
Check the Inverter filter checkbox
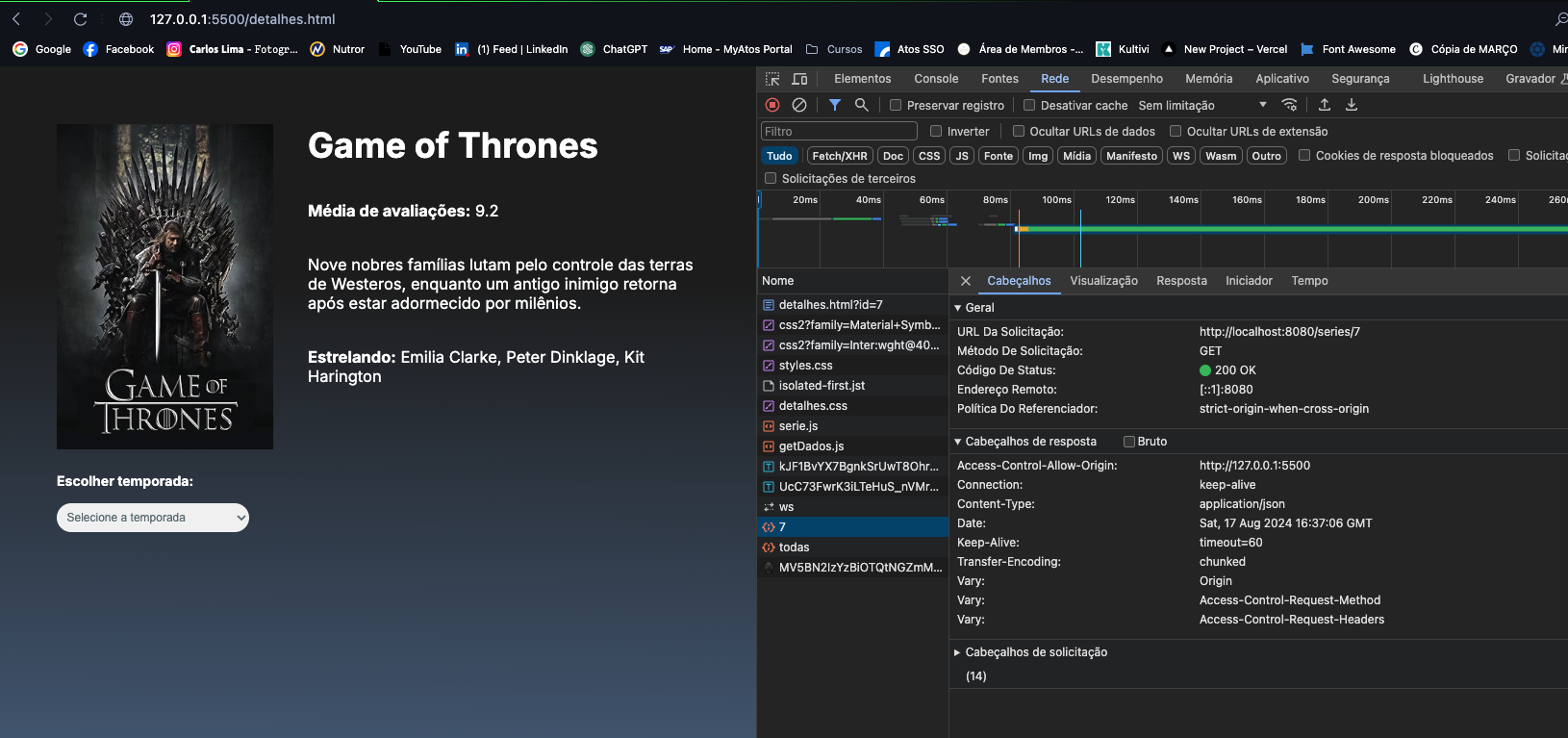pos(936,131)
